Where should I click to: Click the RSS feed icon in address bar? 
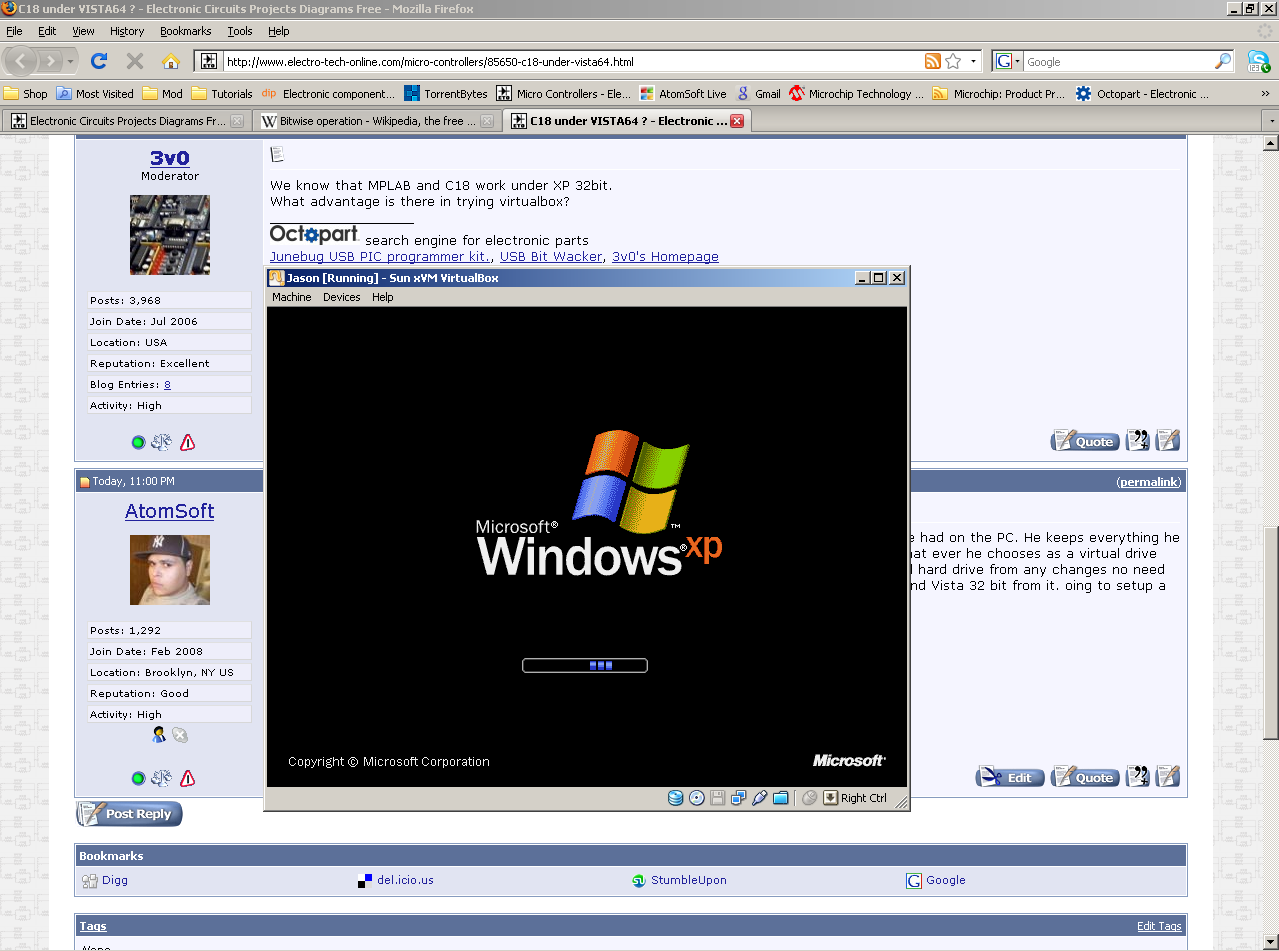click(x=933, y=61)
